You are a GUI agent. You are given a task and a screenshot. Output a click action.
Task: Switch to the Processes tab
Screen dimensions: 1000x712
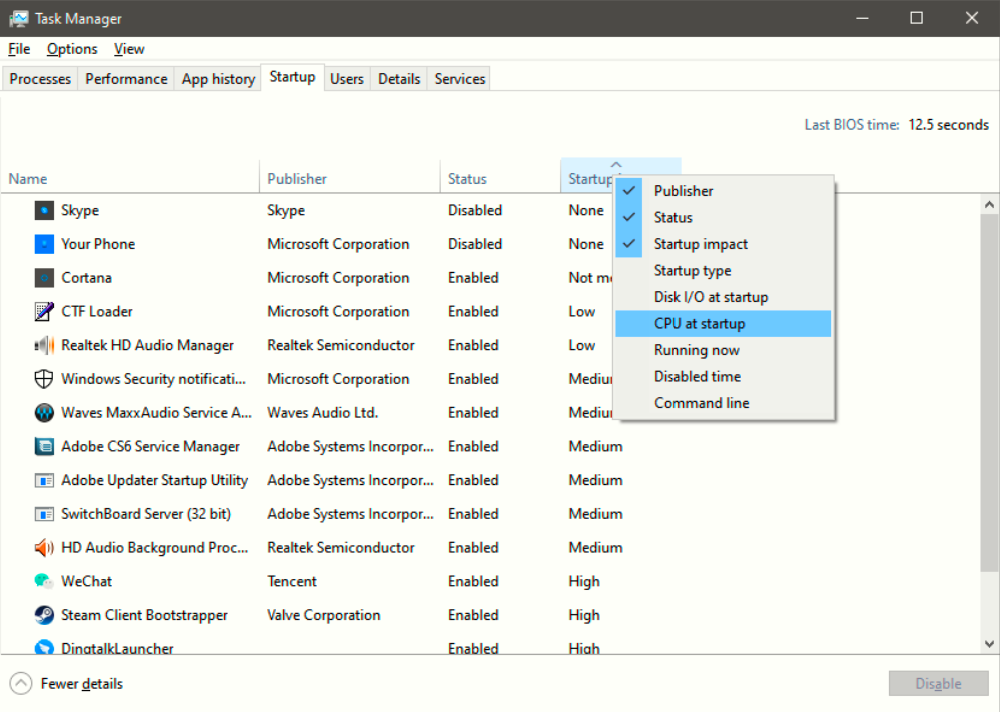pyautogui.click(x=40, y=79)
